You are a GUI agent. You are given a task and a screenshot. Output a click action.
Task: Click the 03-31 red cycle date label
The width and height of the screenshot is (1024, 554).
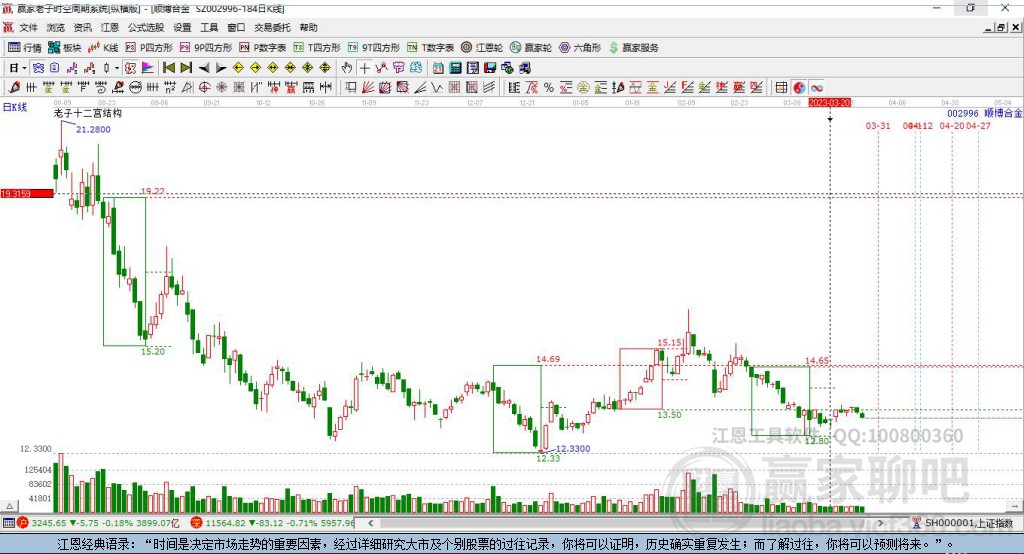pos(878,125)
